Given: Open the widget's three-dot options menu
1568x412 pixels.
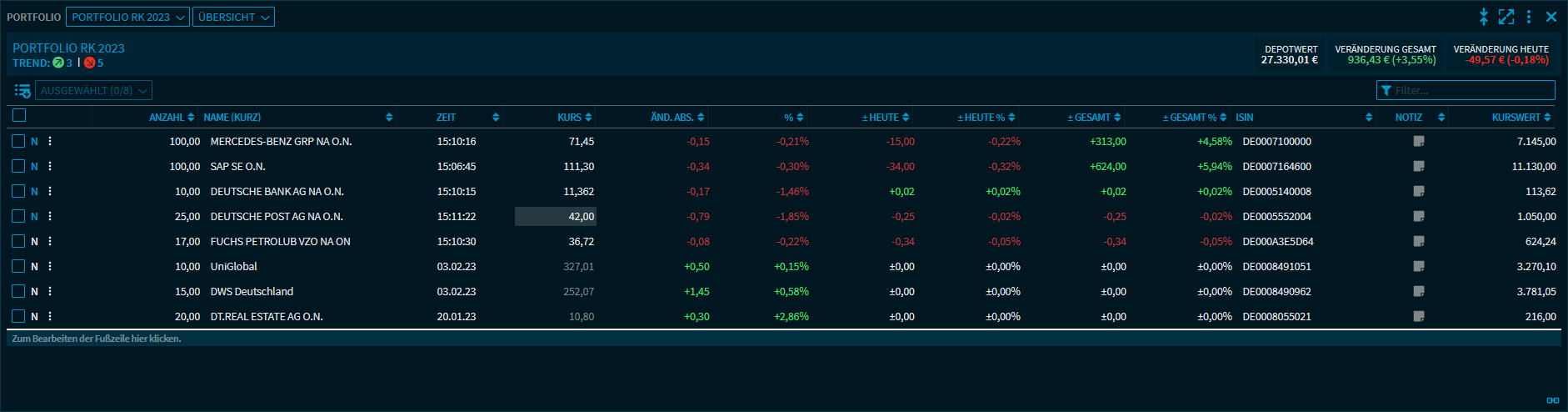Looking at the screenshot, I should pyautogui.click(x=1529, y=17).
